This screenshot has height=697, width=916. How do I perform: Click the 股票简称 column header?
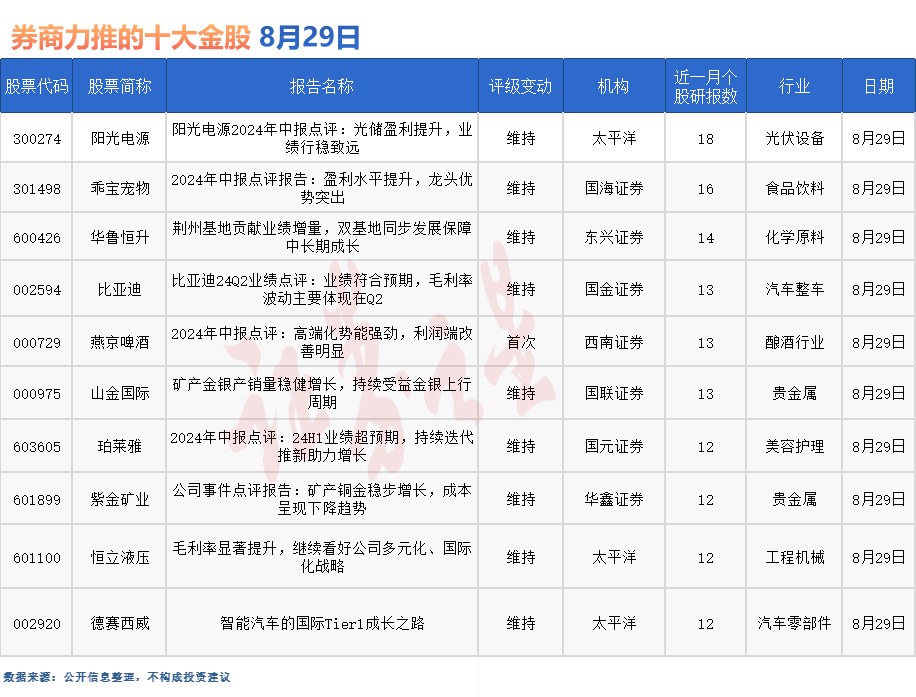click(x=119, y=86)
